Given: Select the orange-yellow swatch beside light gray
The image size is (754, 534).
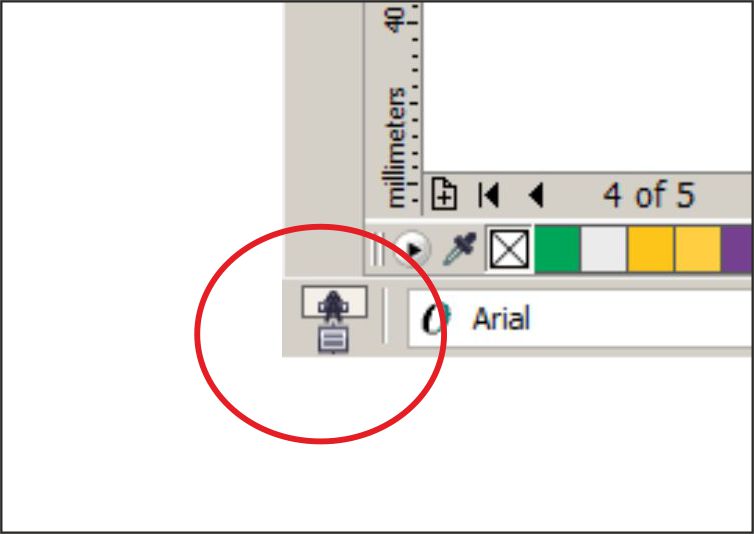Looking at the screenshot, I should (651, 249).
